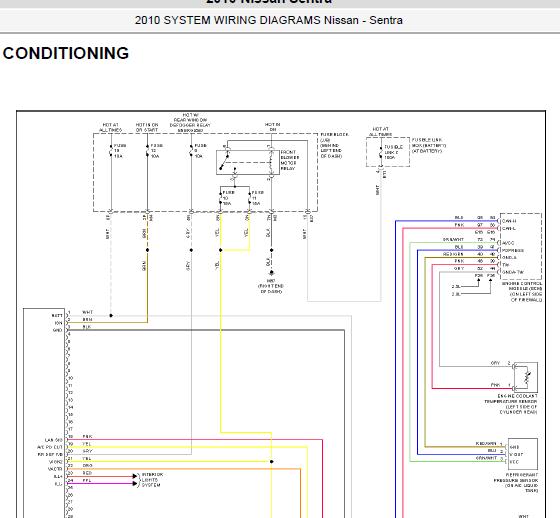Click the 'ORG' wire label at pin 22

tap(87, 465)
